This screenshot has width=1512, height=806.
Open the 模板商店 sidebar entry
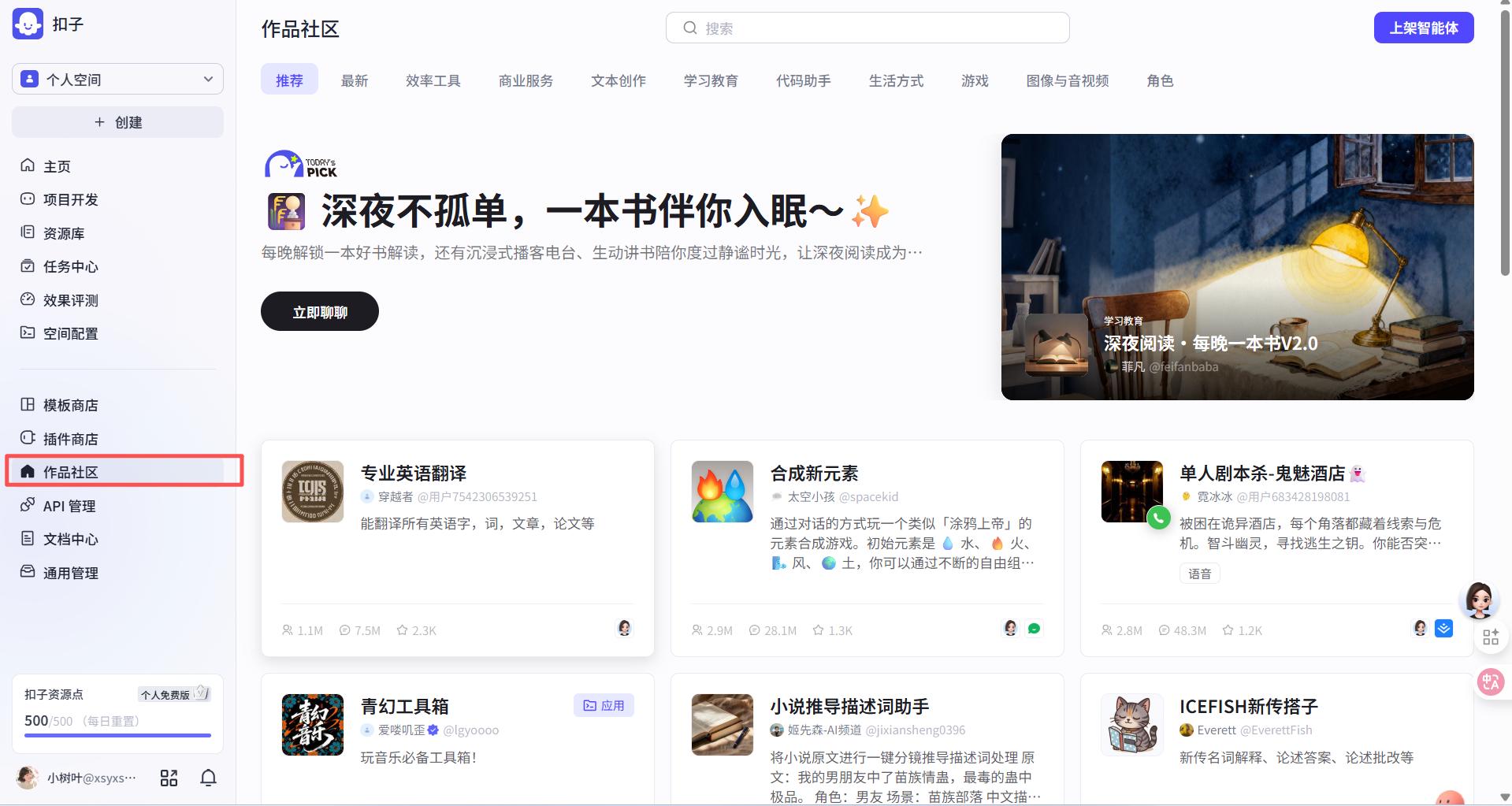coord(69,404)
